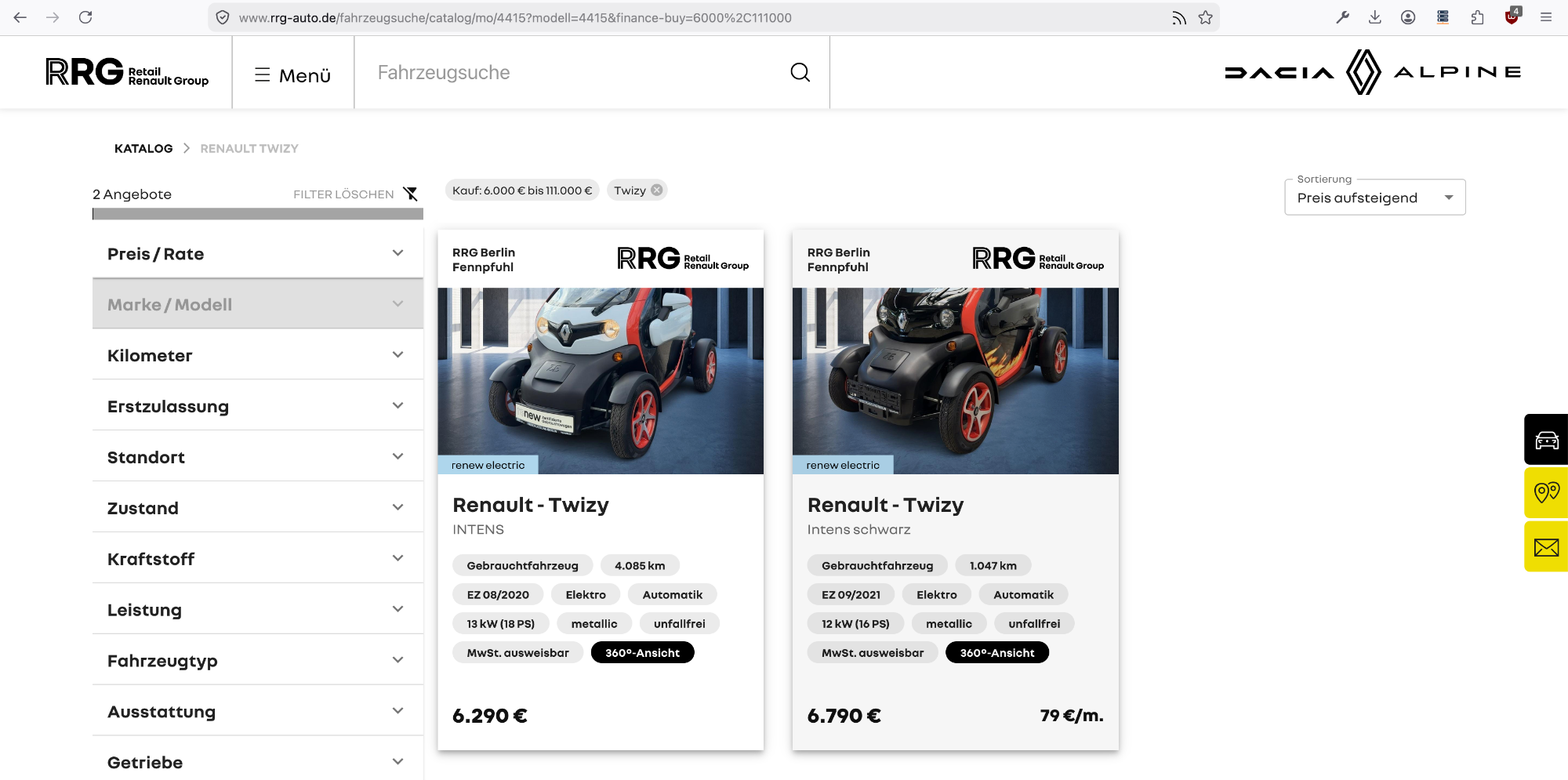Reload the current page

pyautogui.click(x=85, y=17)
